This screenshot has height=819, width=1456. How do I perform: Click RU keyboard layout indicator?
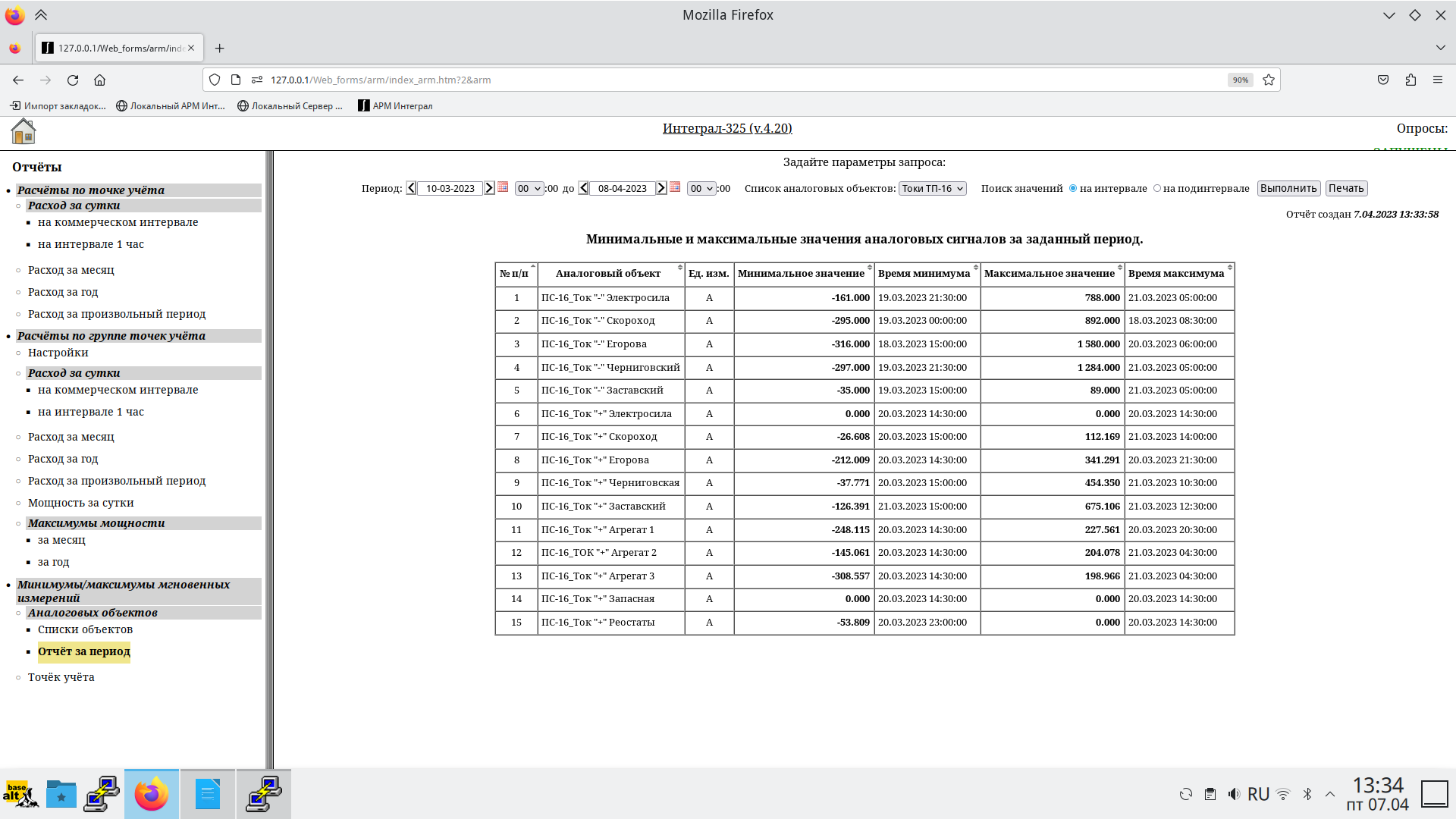1258,794
